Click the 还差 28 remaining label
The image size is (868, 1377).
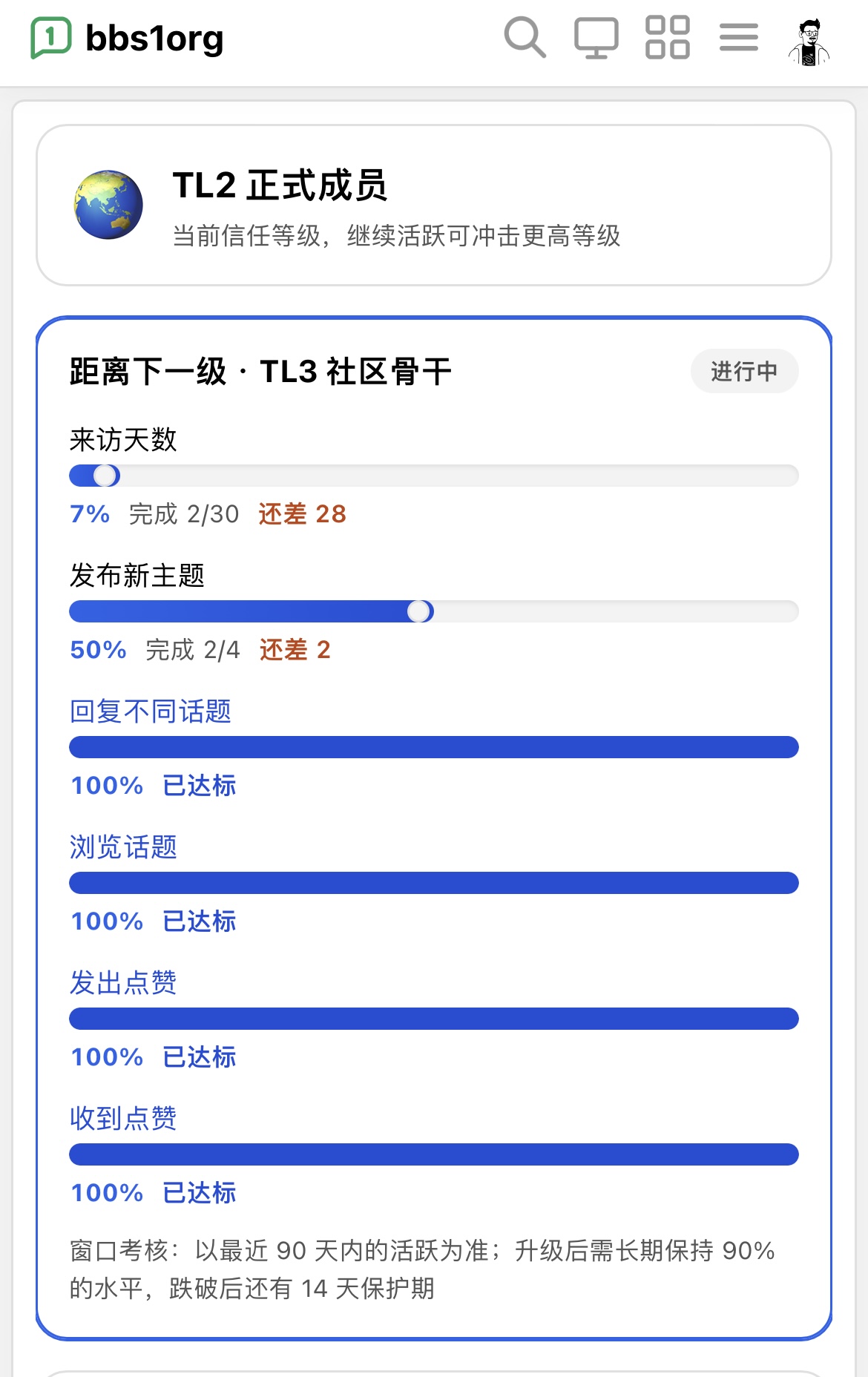[303, 514]
